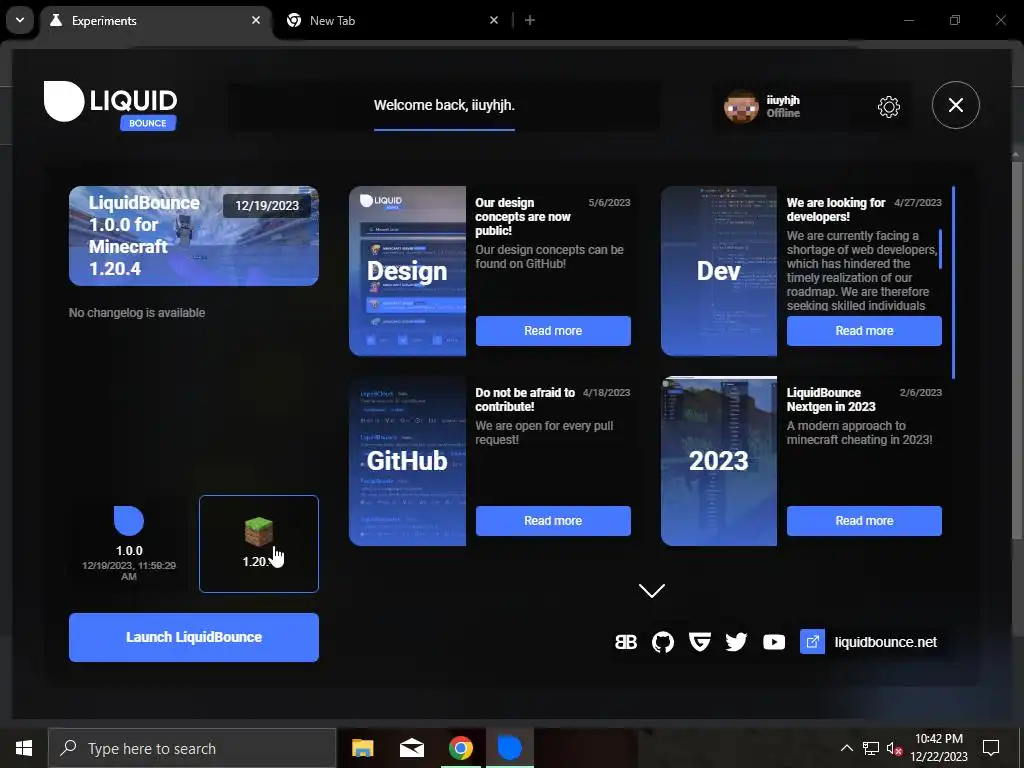Image resolution: width=1024 pixels, height=768 pixels.
Task: Read more about LiquidBounce Nextgen in 2023
Action: 864,520
